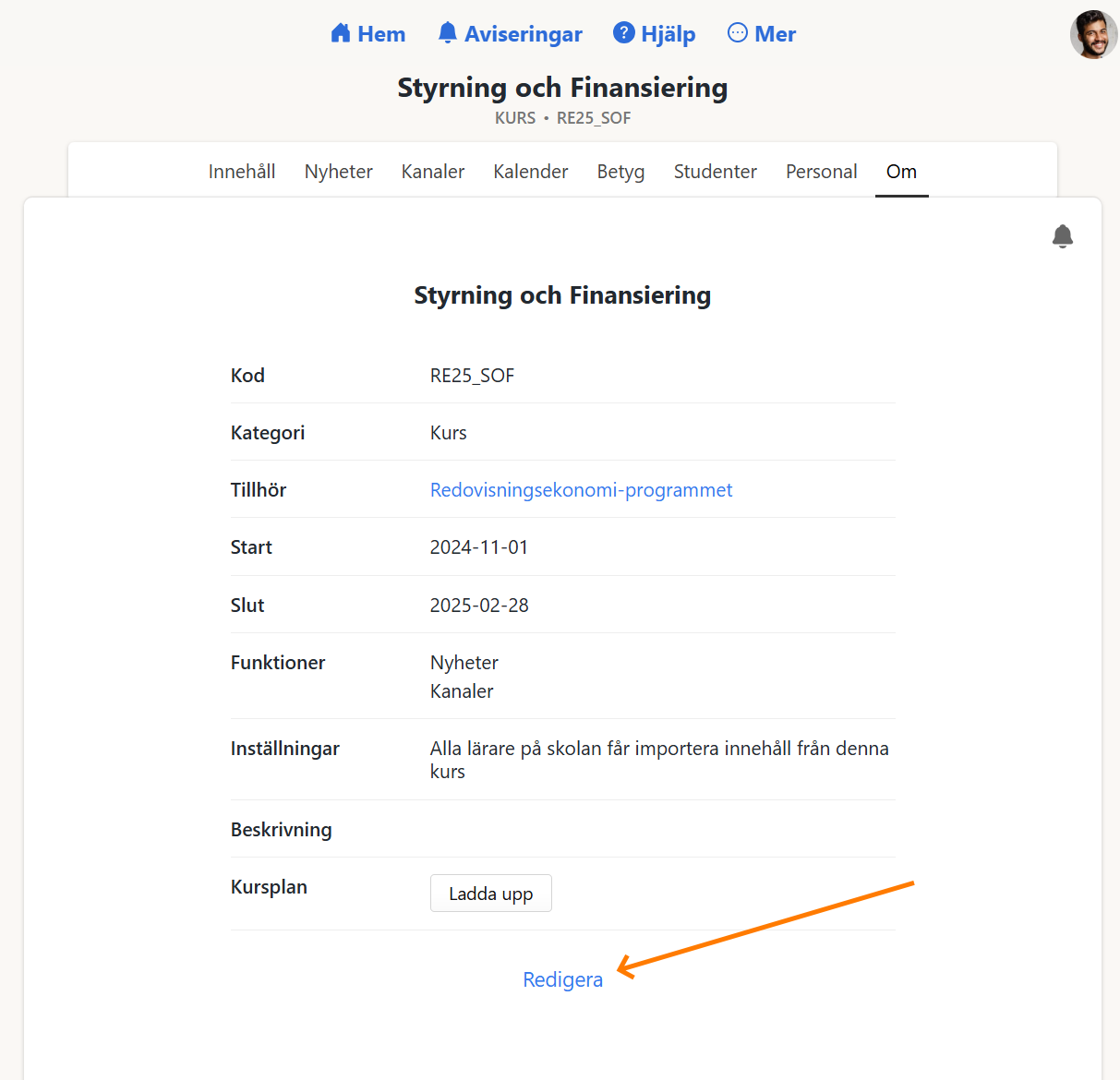Open the Betyg tab
1120x1080 pixels.
[x=620, y=172]
